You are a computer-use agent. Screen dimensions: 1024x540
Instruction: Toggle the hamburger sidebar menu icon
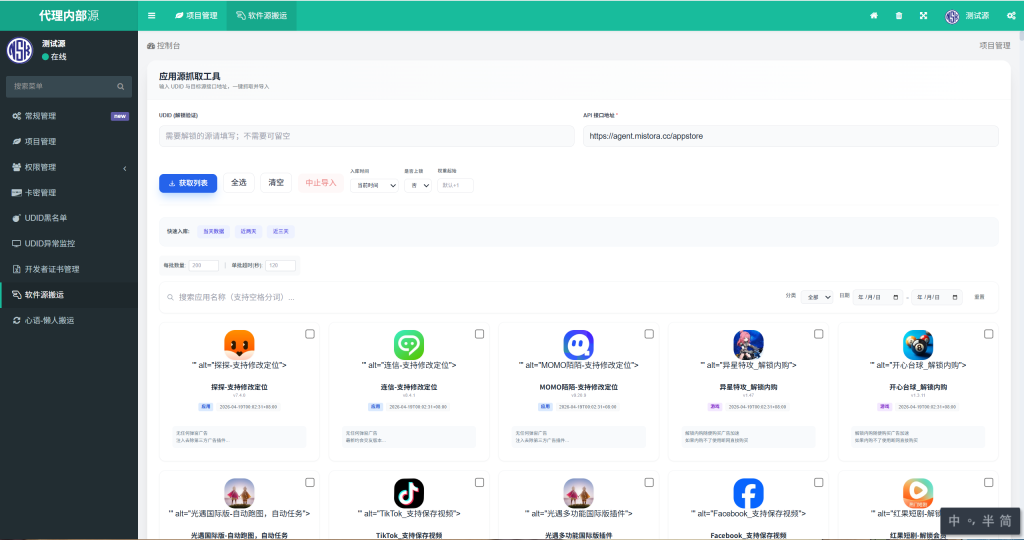tap(152, 16)
